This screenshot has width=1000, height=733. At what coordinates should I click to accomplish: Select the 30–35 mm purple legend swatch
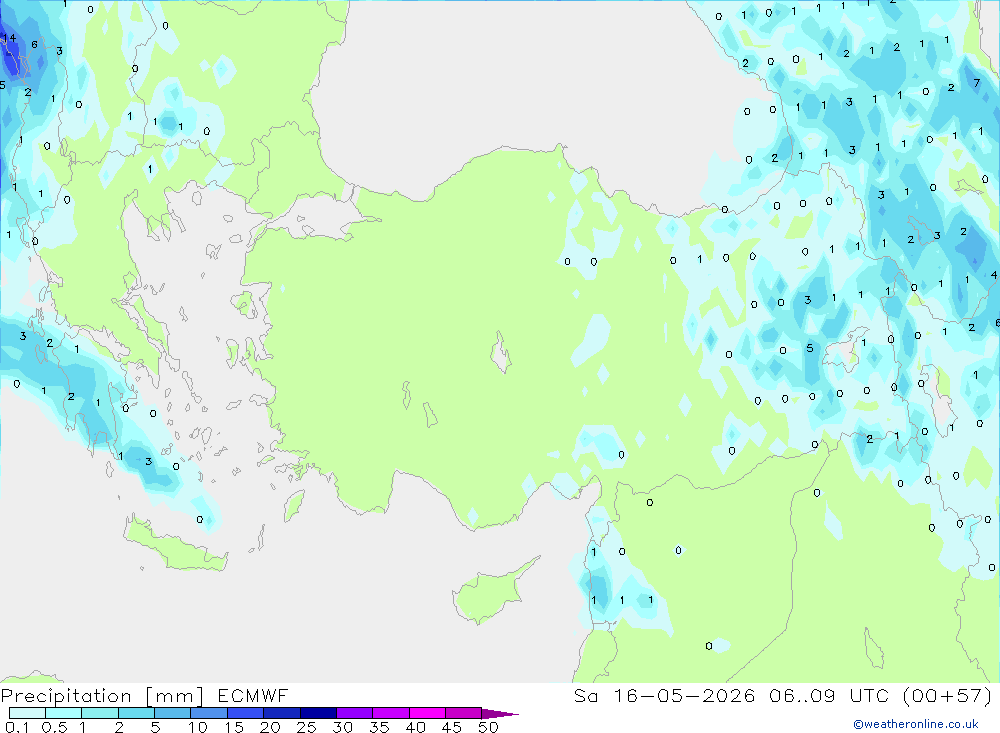tap(355, 713)
